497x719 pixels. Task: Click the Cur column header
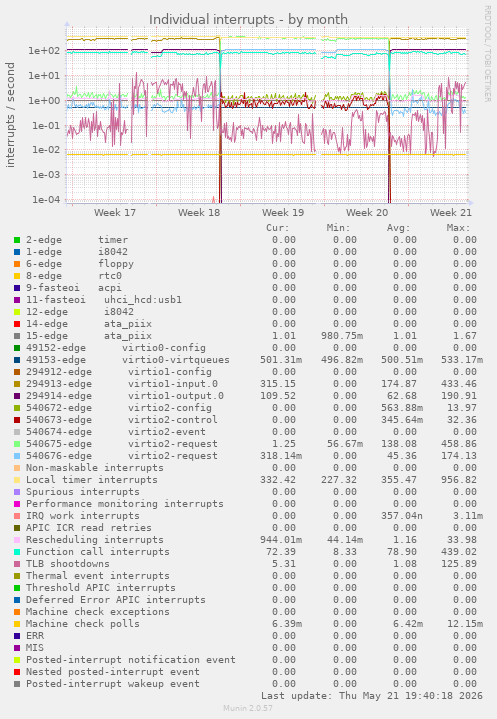click(278, 228)
